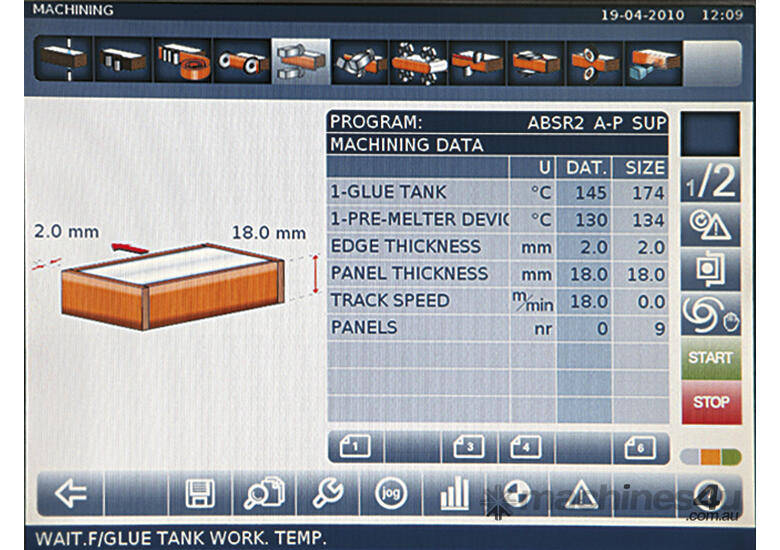This screenshot has width=780, height=550.
Task: Open the program search magnifier icon
Action: click(x=264, y=494)
